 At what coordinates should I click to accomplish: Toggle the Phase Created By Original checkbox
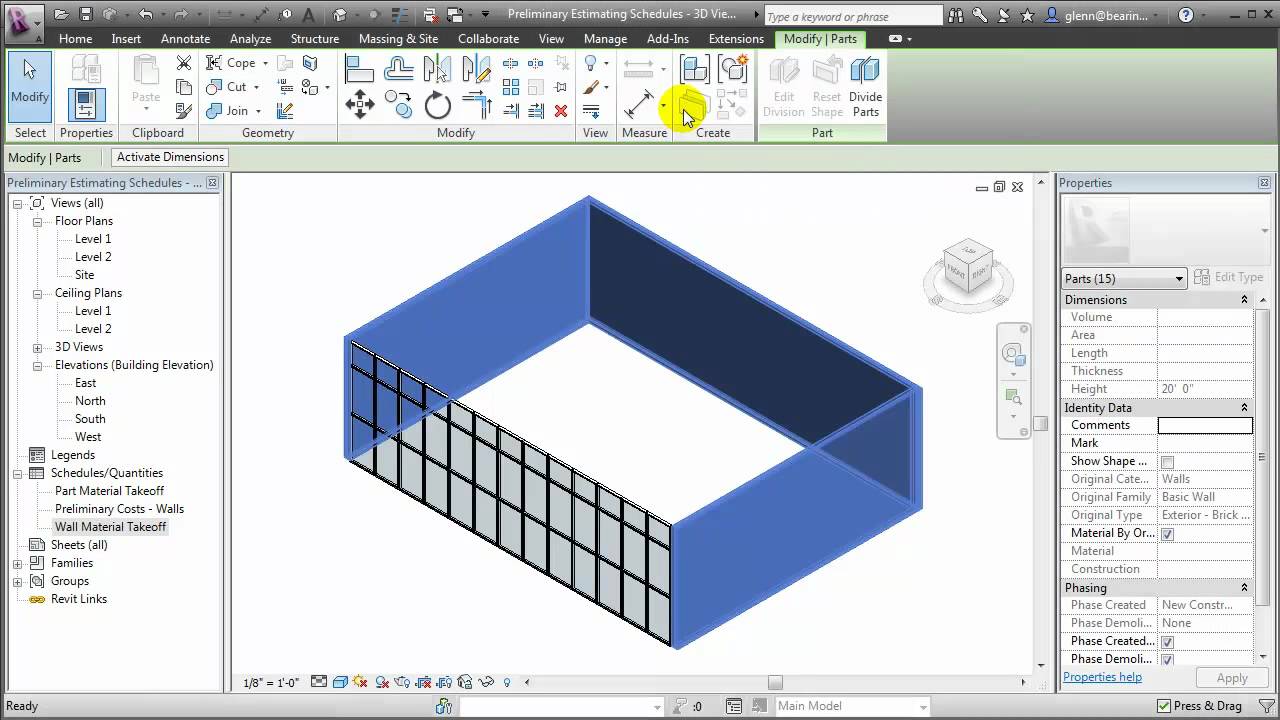coord(1167,642)
